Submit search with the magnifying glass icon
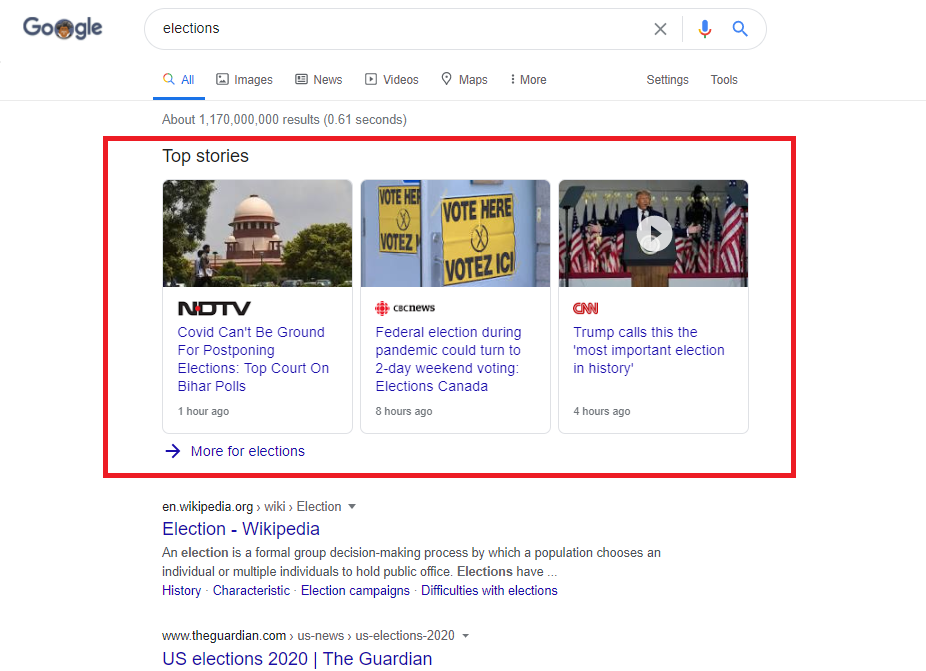 740,28
